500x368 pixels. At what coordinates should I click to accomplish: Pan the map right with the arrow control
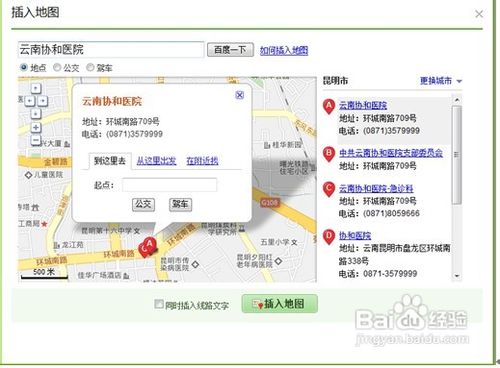pos(43,101)
